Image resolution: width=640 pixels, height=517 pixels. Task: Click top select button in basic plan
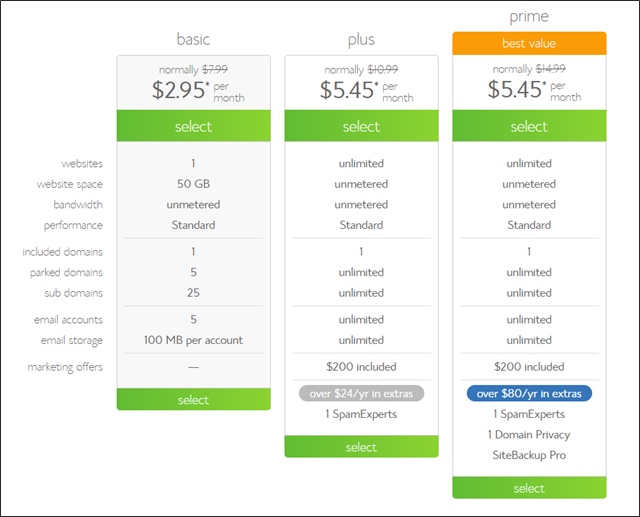click(x=193, y=126)
